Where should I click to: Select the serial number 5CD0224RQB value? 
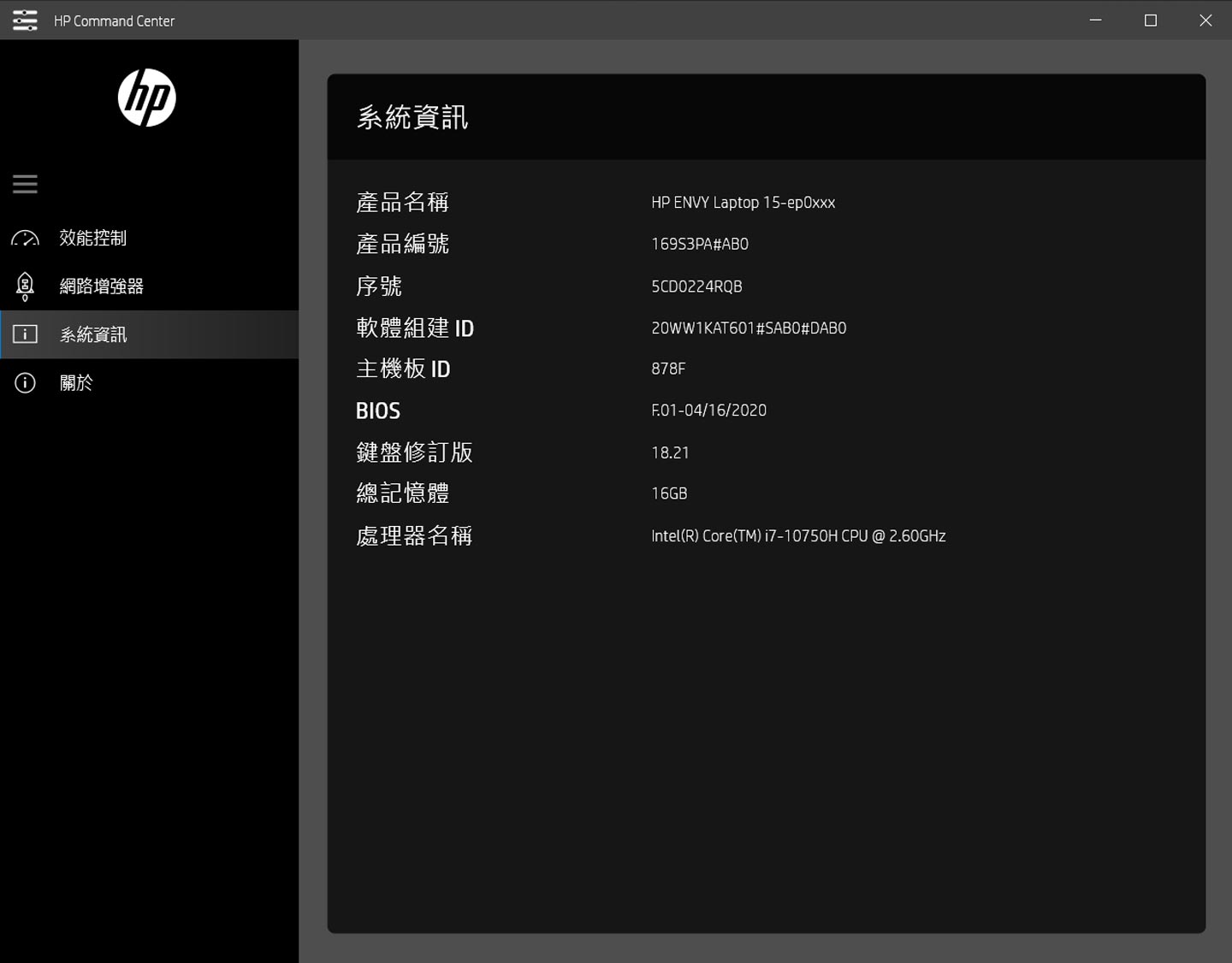pyautogui.click(x=697, y=286)
